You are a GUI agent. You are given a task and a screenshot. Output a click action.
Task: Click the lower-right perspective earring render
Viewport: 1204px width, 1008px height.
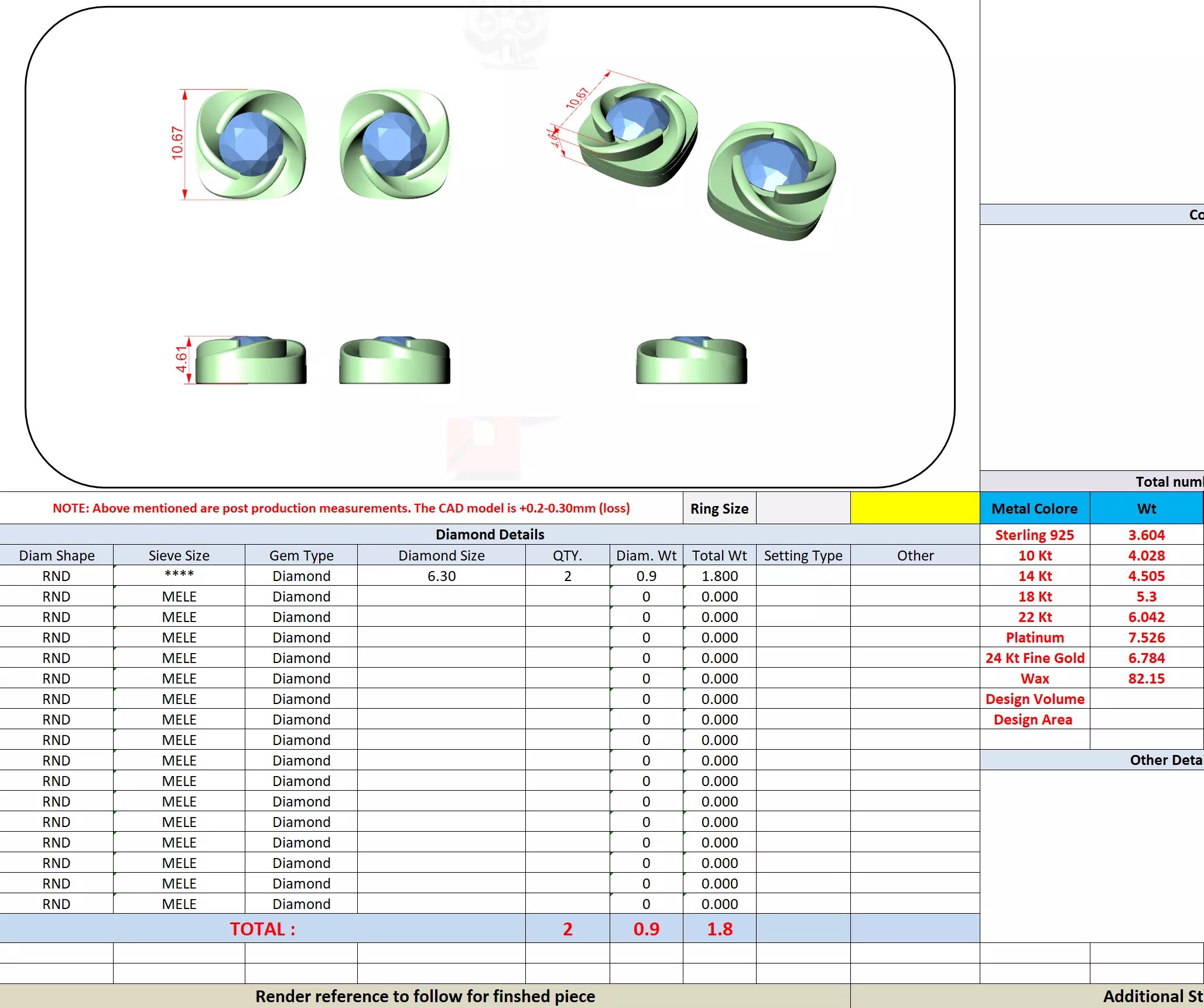(x=771, y=180)
